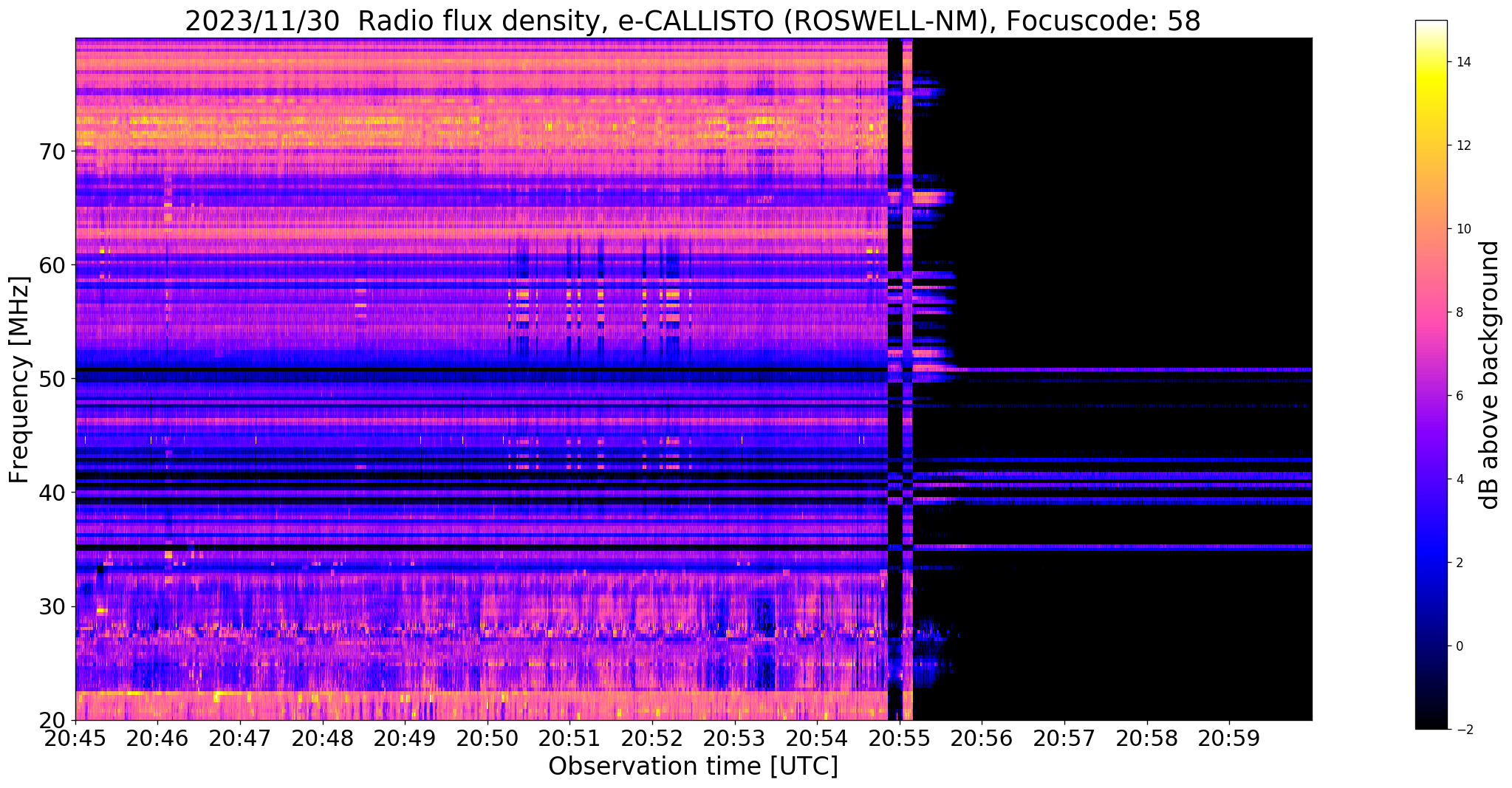Click the 20:47 time tick label
Viewport: 1512px width, 788px height.
(240, 738)
